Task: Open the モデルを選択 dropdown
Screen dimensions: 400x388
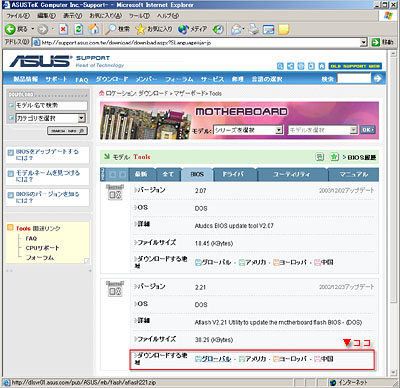Action: 323,130
